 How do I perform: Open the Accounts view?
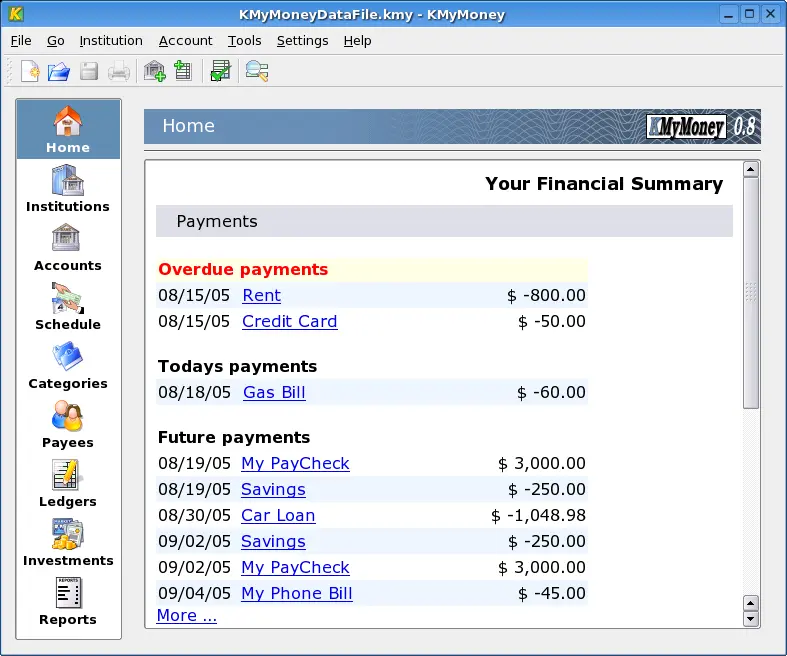point(68,248)
